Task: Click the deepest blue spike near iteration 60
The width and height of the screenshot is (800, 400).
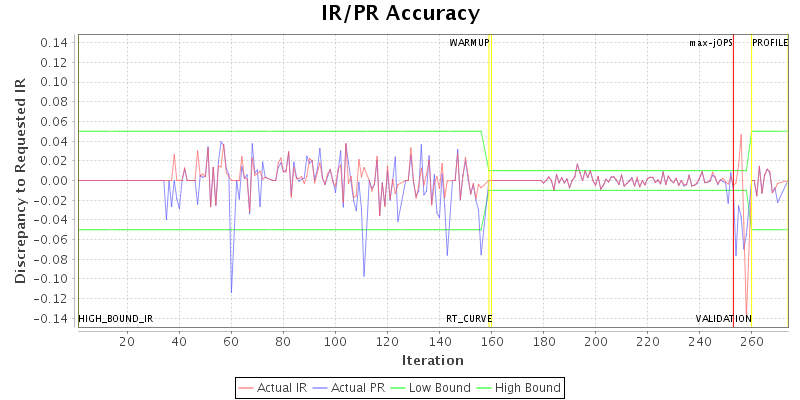Action: (231, 292)
